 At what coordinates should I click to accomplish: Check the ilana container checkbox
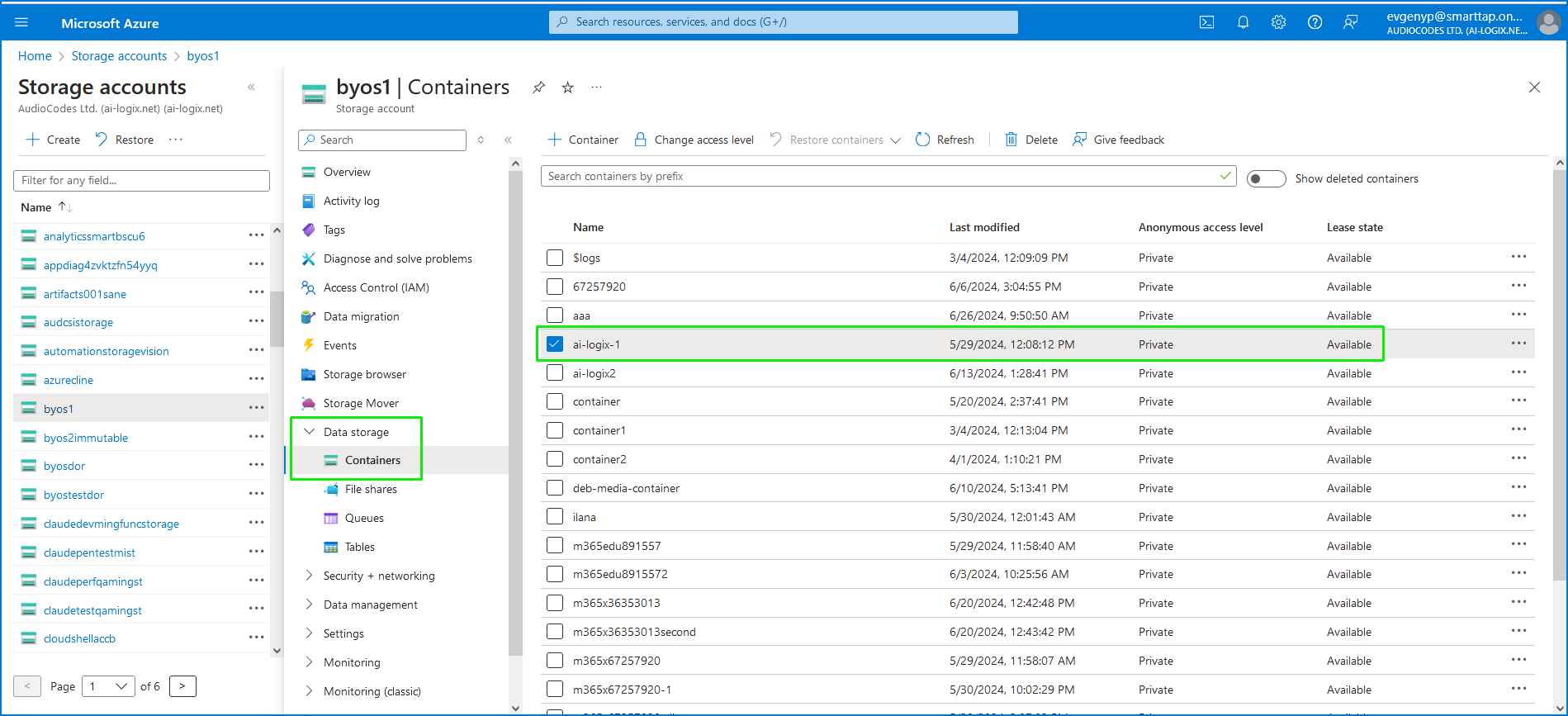coord(555,517)
